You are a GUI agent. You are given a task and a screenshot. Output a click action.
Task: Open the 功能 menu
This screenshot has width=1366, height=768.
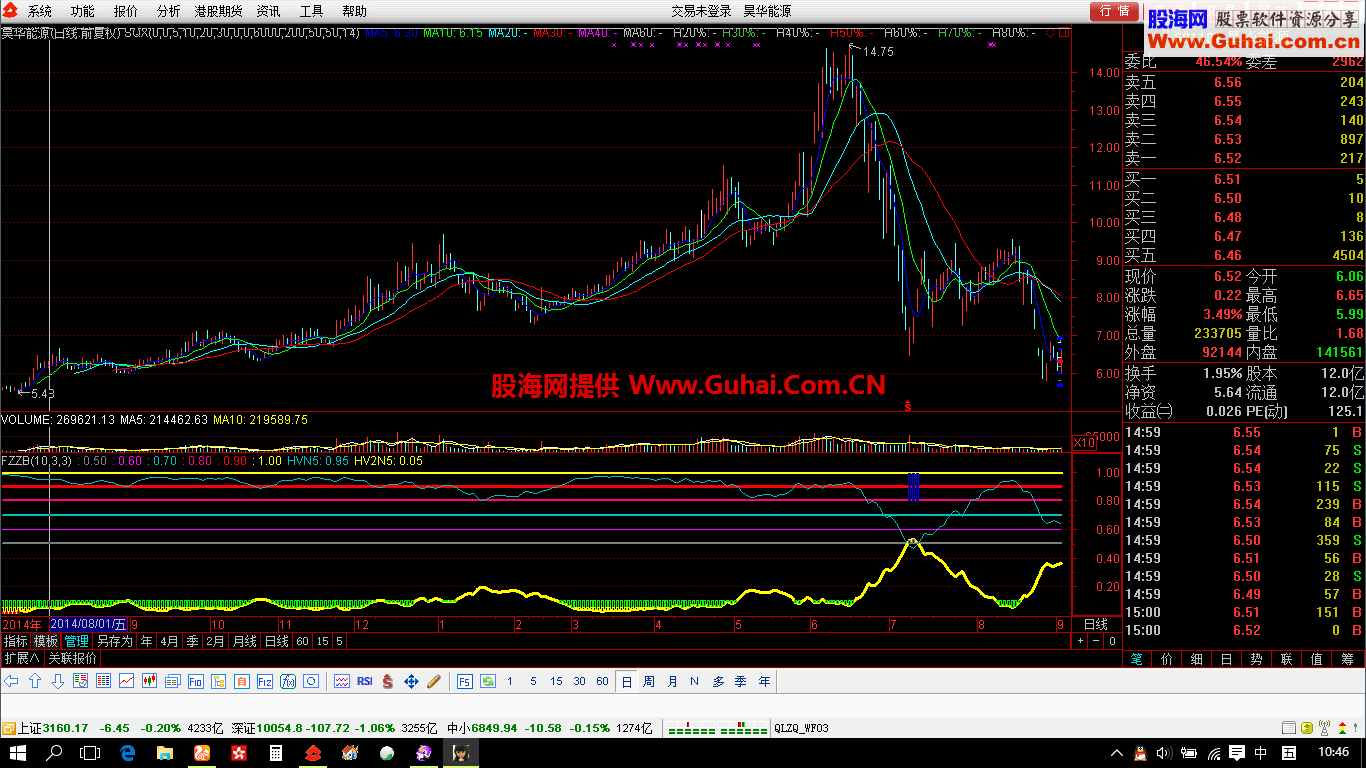click(x=83, y=11)
